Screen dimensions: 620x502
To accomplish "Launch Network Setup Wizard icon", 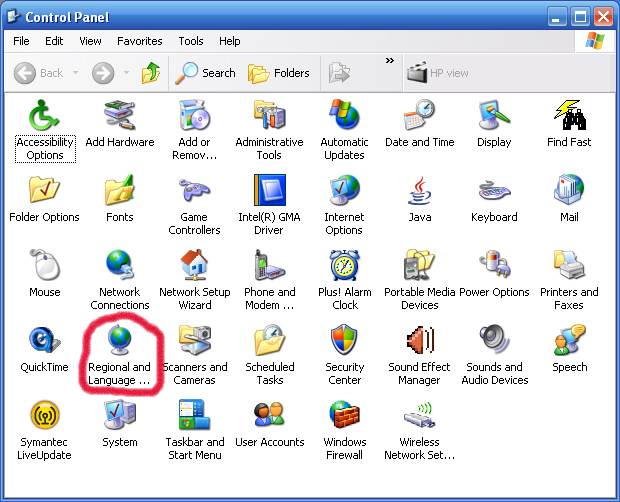I will 194,265.
